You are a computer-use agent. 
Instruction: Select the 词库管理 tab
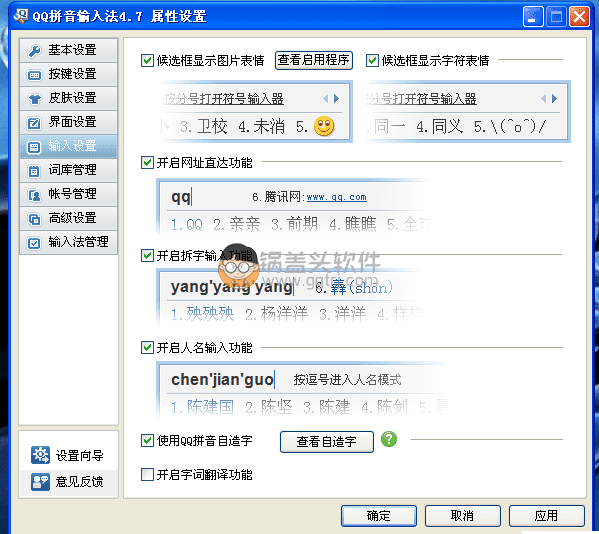pos(68,170)
